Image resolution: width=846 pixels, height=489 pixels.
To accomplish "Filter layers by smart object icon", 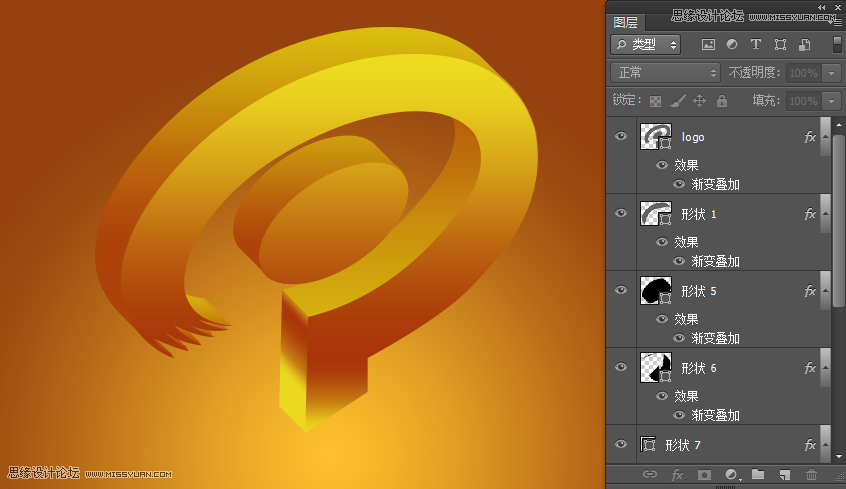I will click(804, 45).
